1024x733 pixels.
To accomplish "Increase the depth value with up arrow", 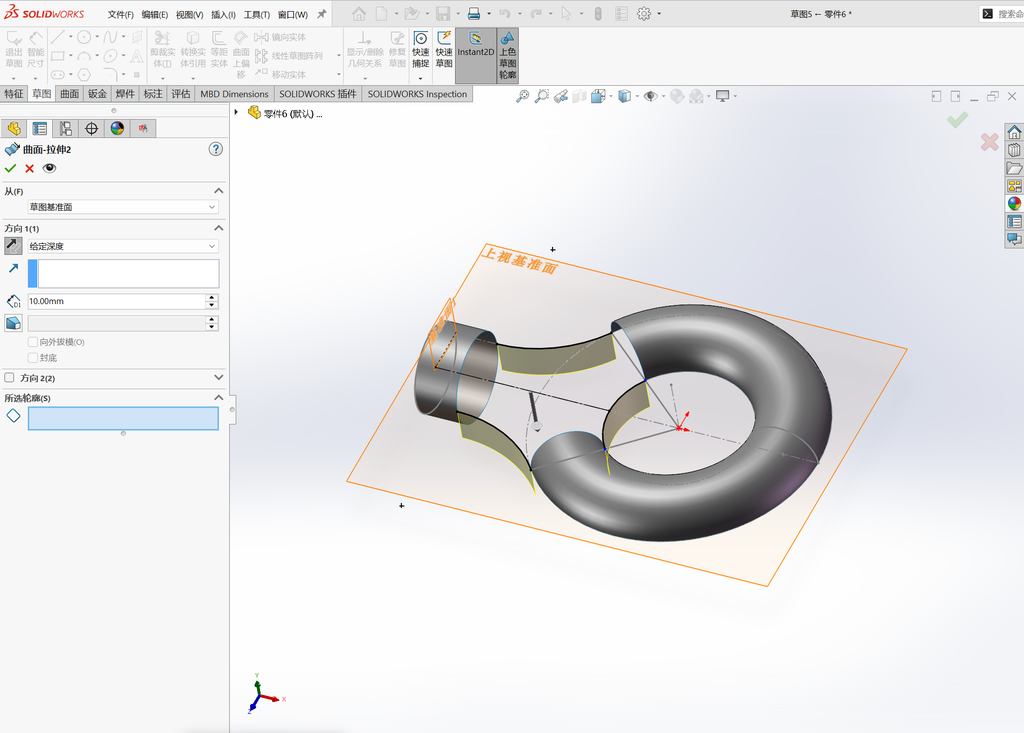I will click(x=212, y=297).
